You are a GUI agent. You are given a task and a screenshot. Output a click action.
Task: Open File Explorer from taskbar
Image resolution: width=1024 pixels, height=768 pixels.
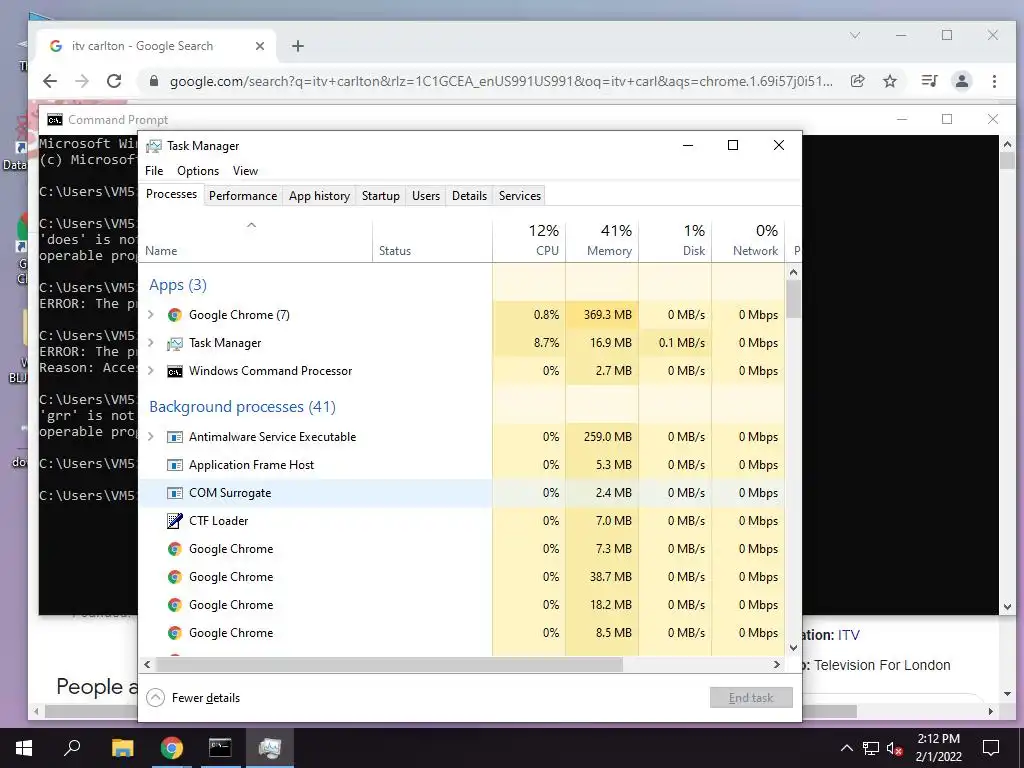(122, 748)
